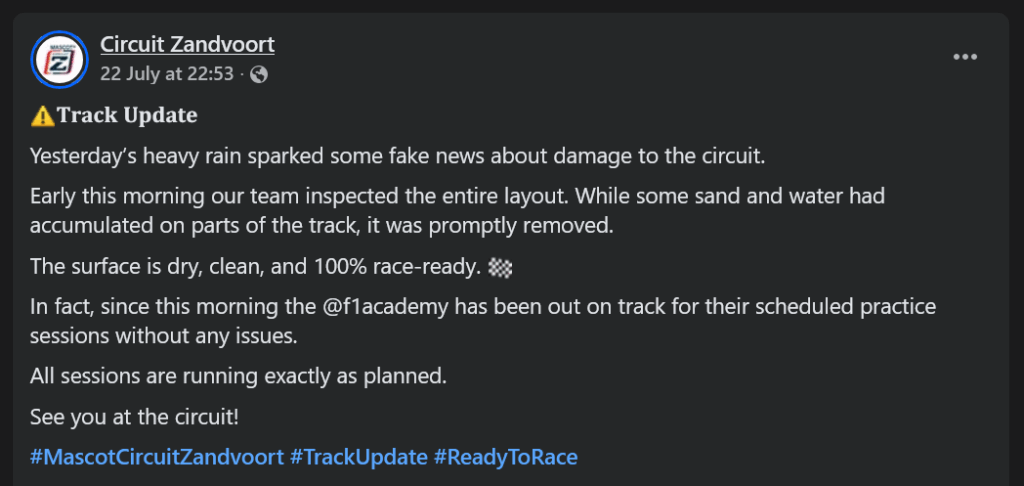Click the line The surface is dry, clean
The image size is (1024, 486).
coord(257,267)
